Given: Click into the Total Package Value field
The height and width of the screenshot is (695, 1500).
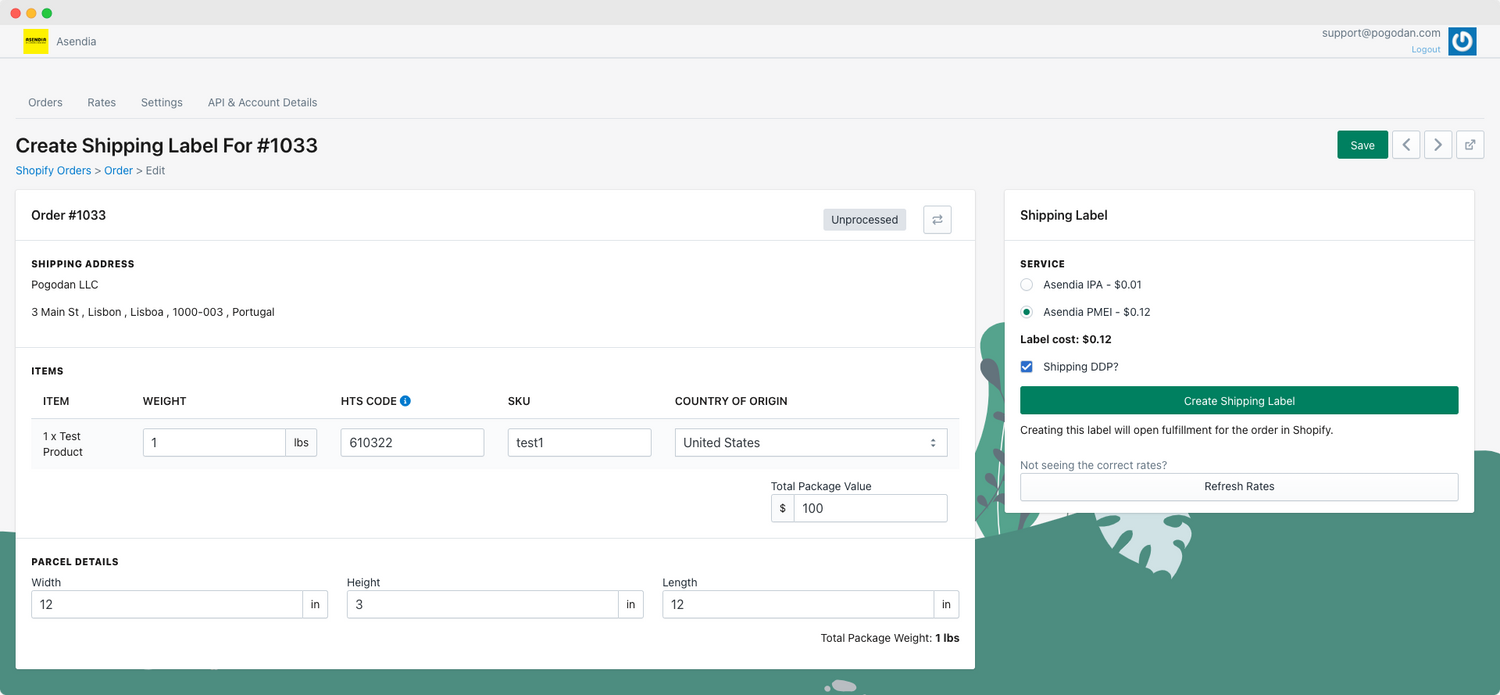Looking at the screenshot, I should [870, 508].
